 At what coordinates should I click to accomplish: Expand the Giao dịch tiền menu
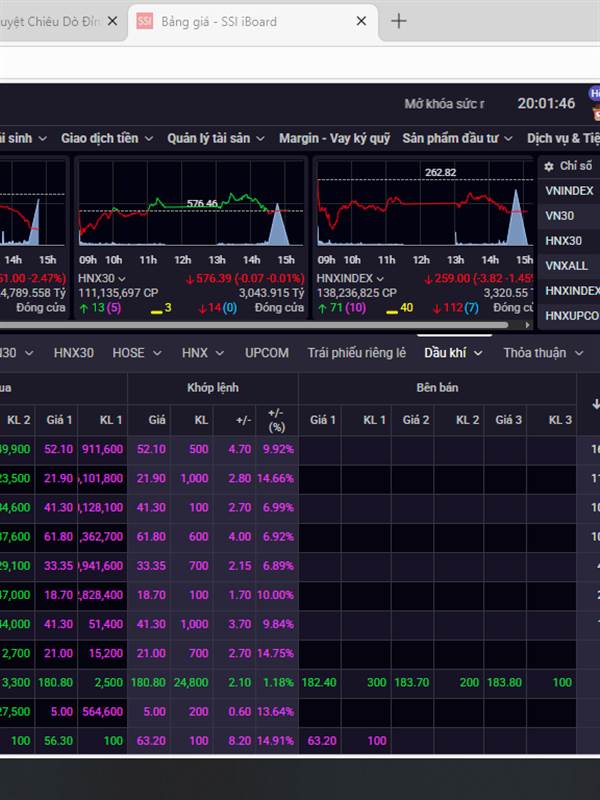click(106, 139)
